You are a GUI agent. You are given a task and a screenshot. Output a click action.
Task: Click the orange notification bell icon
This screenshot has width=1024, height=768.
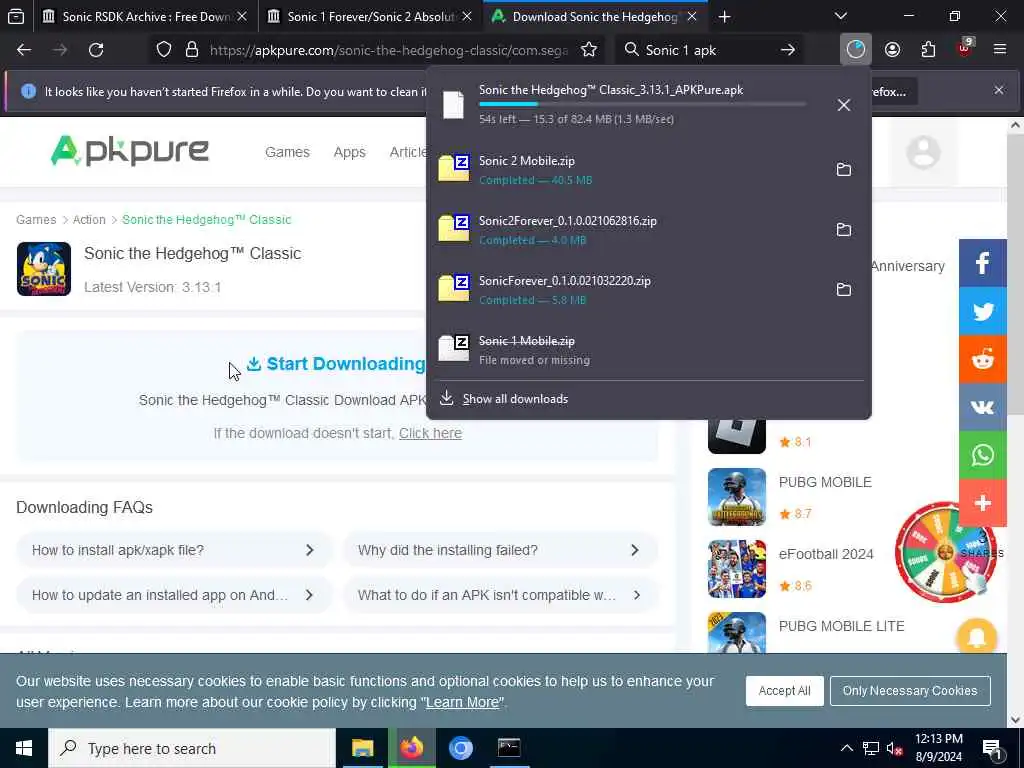pyautogui.click(x=976, y=637)
